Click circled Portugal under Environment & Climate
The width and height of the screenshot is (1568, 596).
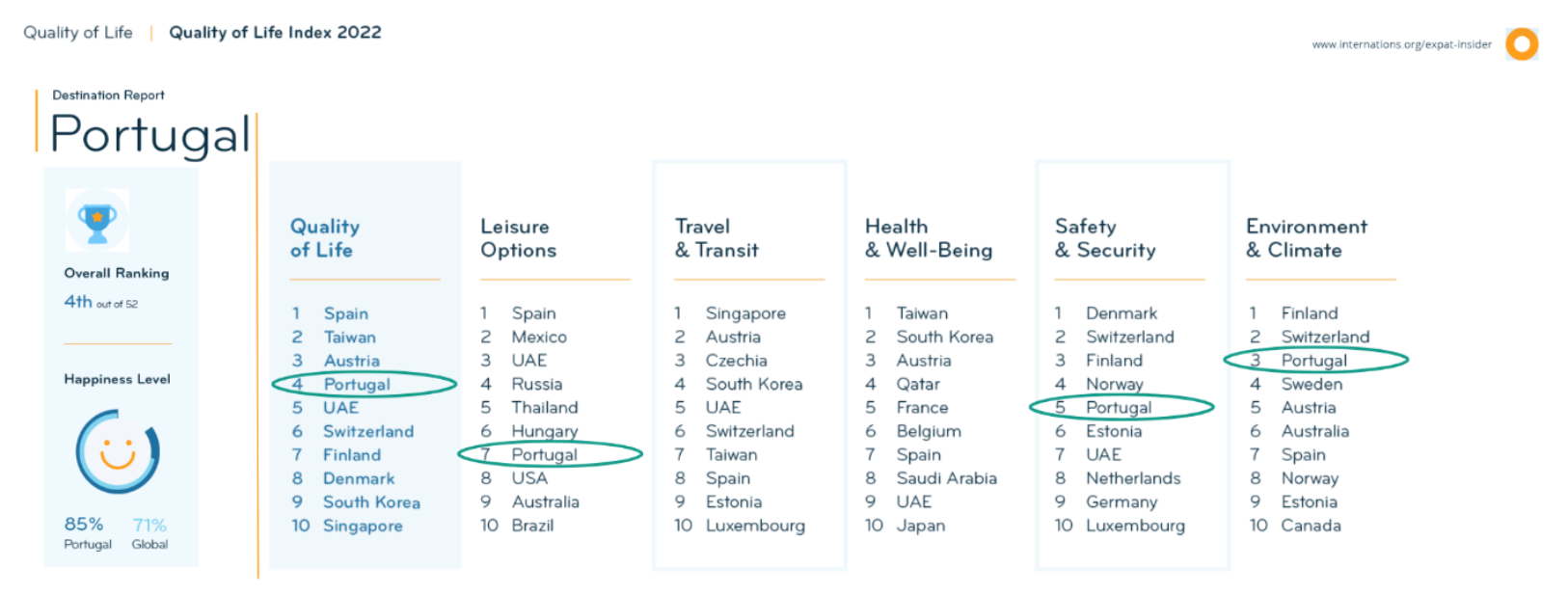pos(1314,361)
